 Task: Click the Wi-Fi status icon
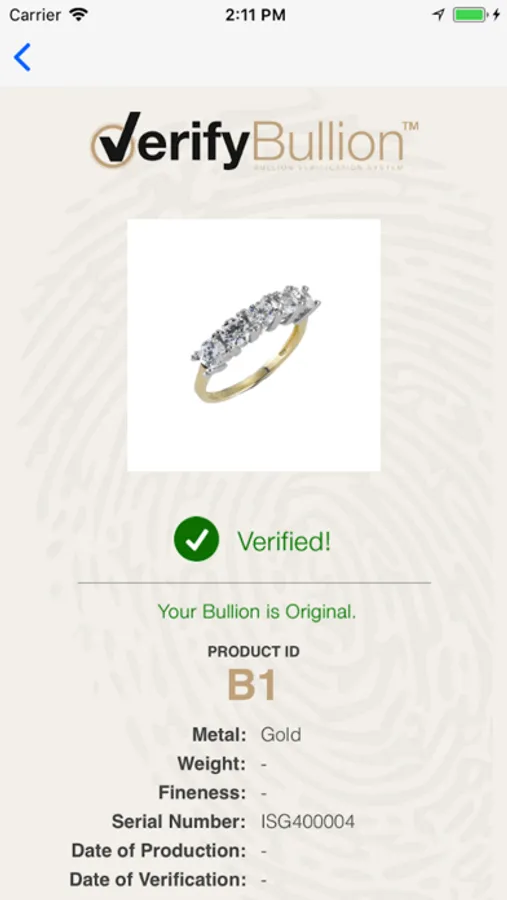coord(78,15)
